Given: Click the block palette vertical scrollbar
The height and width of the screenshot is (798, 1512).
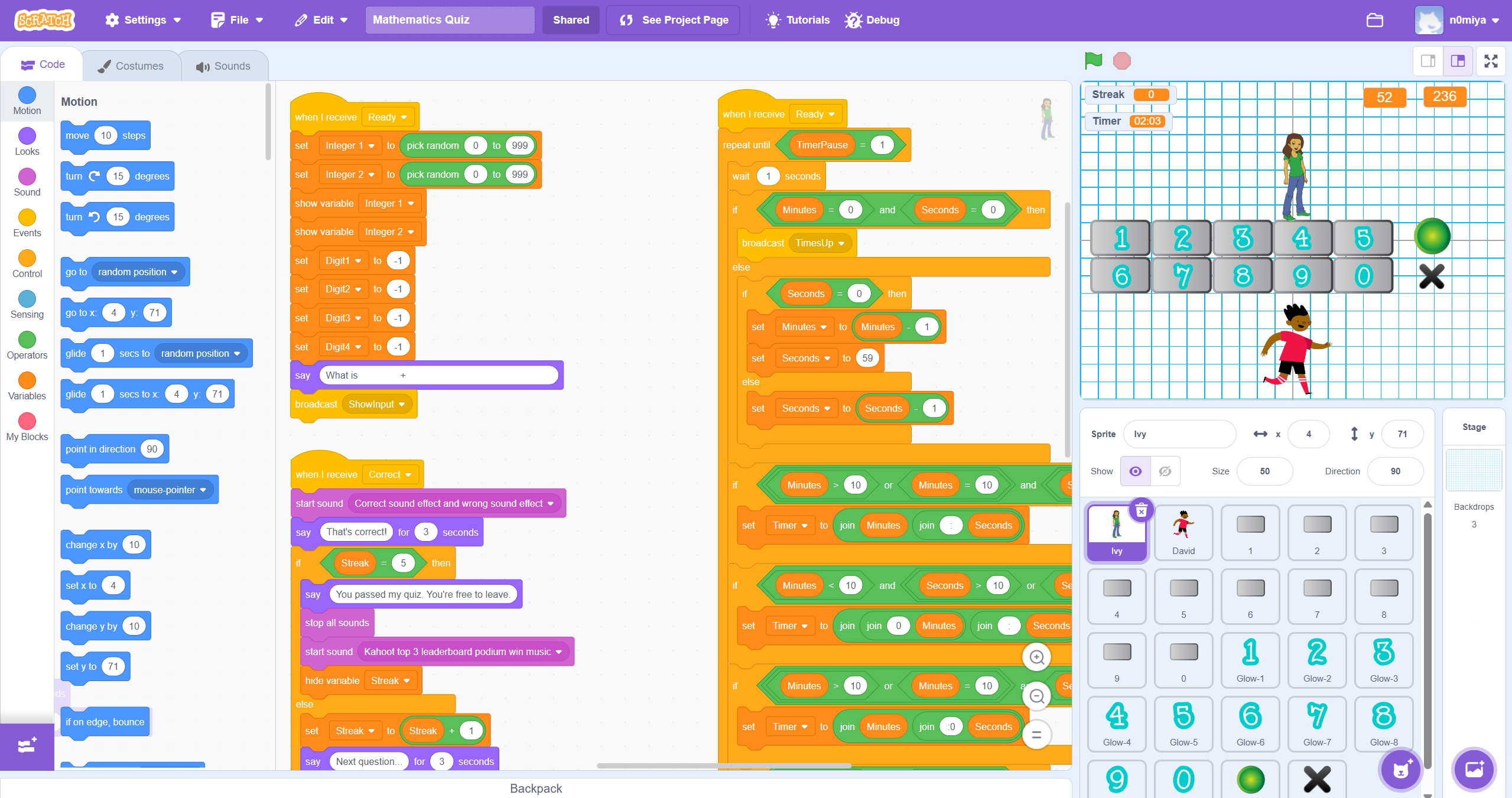Looking at the screenshot, I should point(268,122).
